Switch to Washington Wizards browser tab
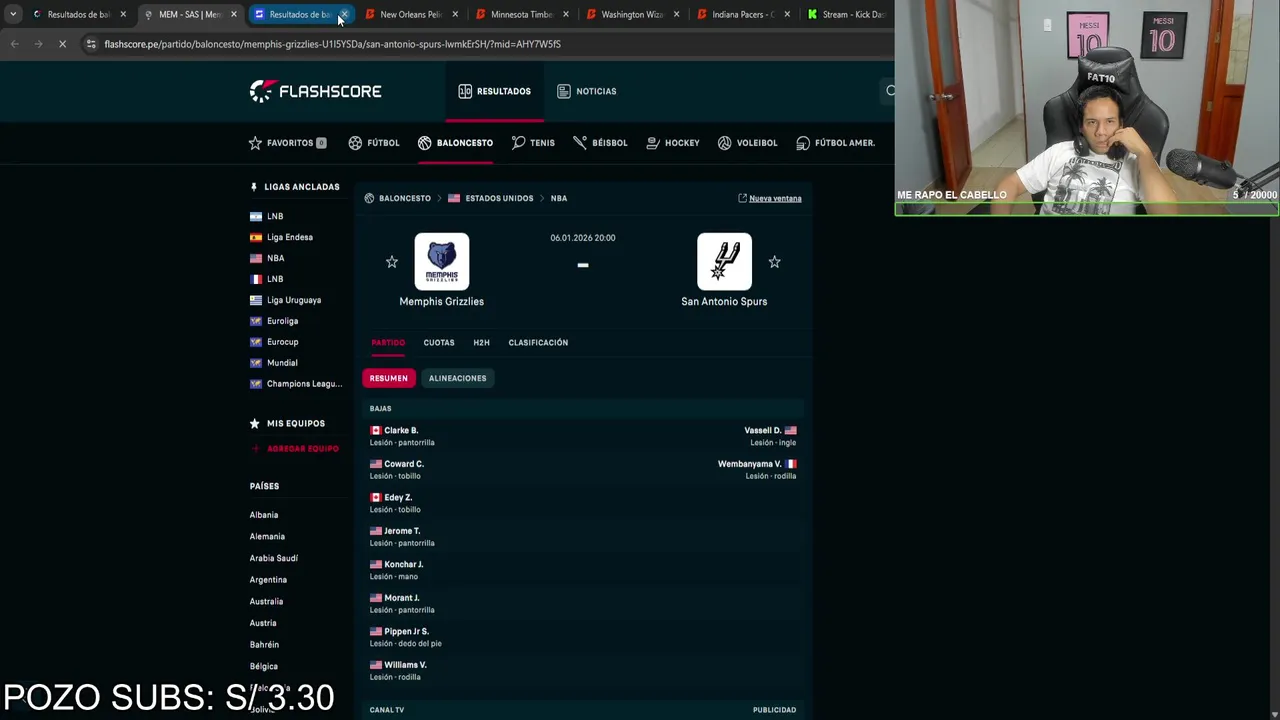1280x720 pixels. (632, 14)
